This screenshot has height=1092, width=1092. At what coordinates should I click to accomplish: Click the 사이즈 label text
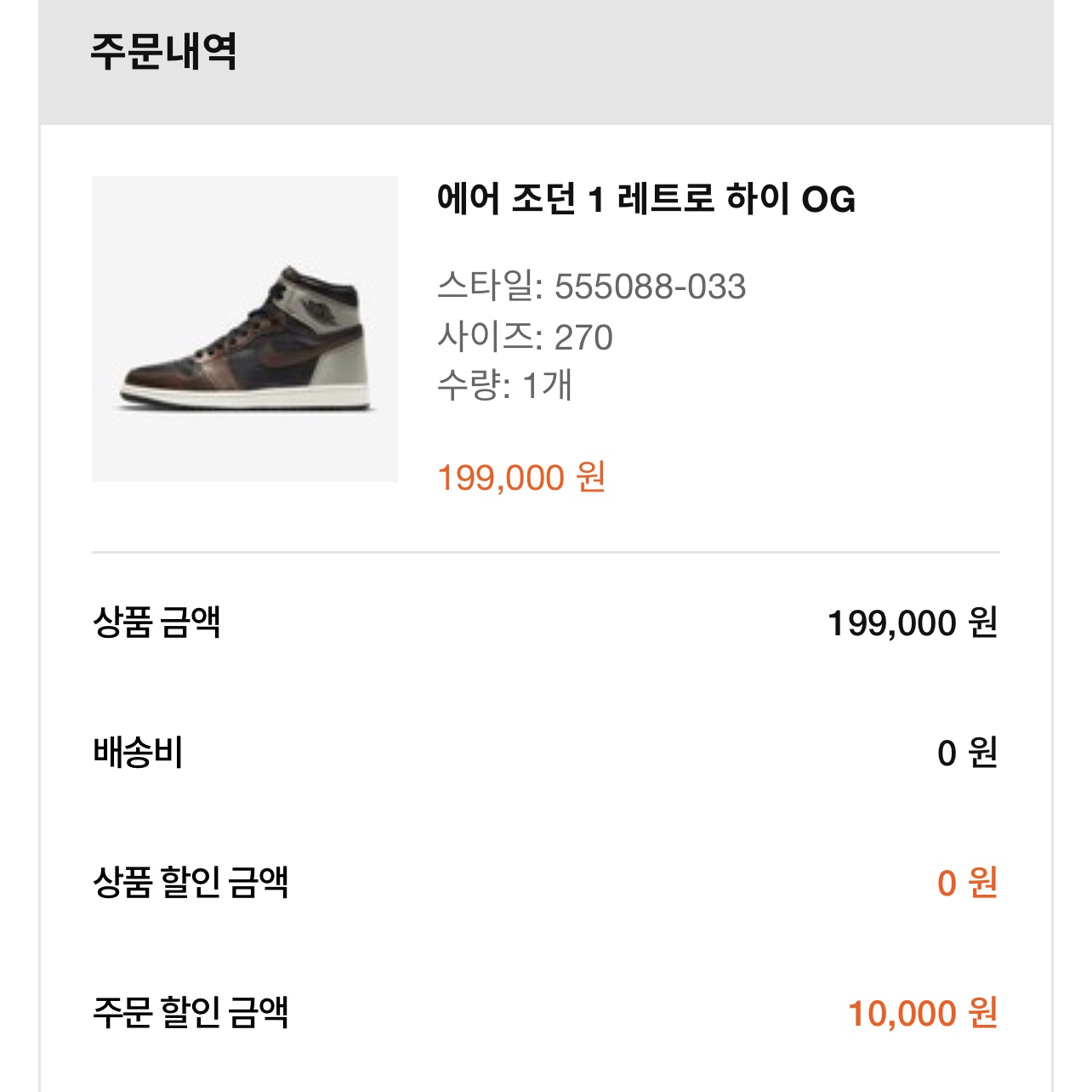click(488, 337)
